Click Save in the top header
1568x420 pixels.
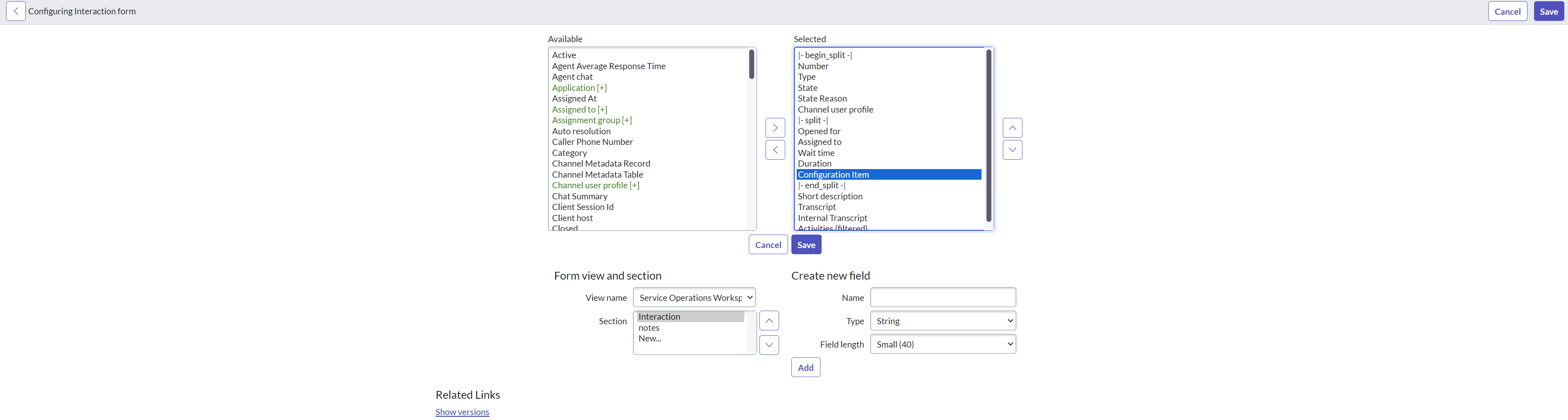(x=1548, y=11)
